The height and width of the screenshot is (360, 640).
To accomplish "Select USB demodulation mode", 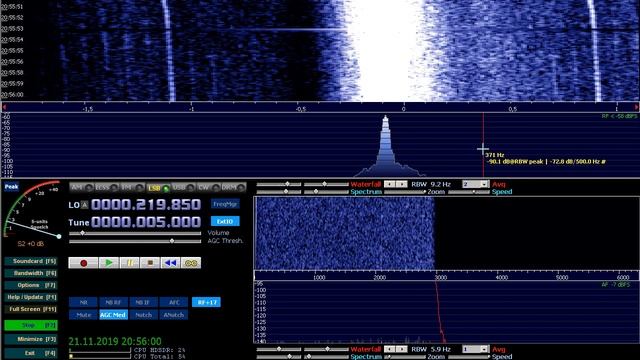I will [x=183, y=187].
